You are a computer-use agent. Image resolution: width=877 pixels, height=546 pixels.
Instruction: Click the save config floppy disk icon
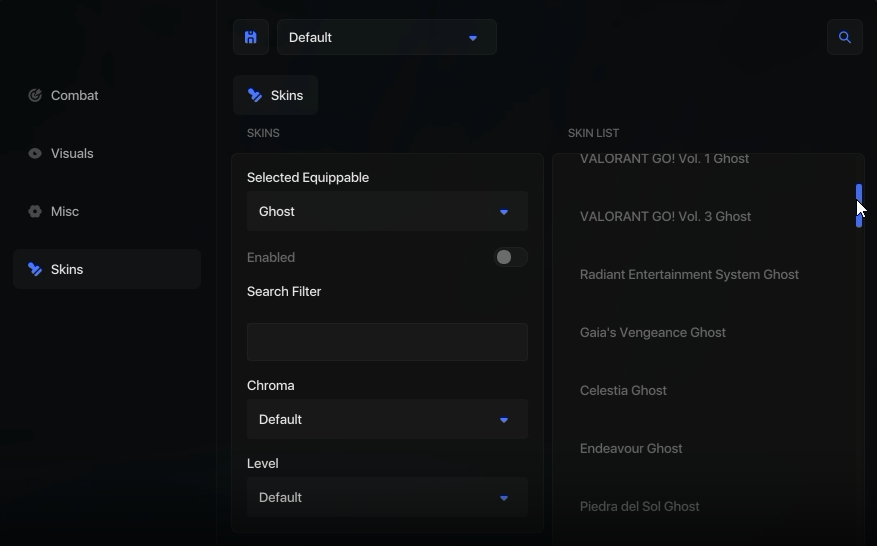click(x=251, y=37)
